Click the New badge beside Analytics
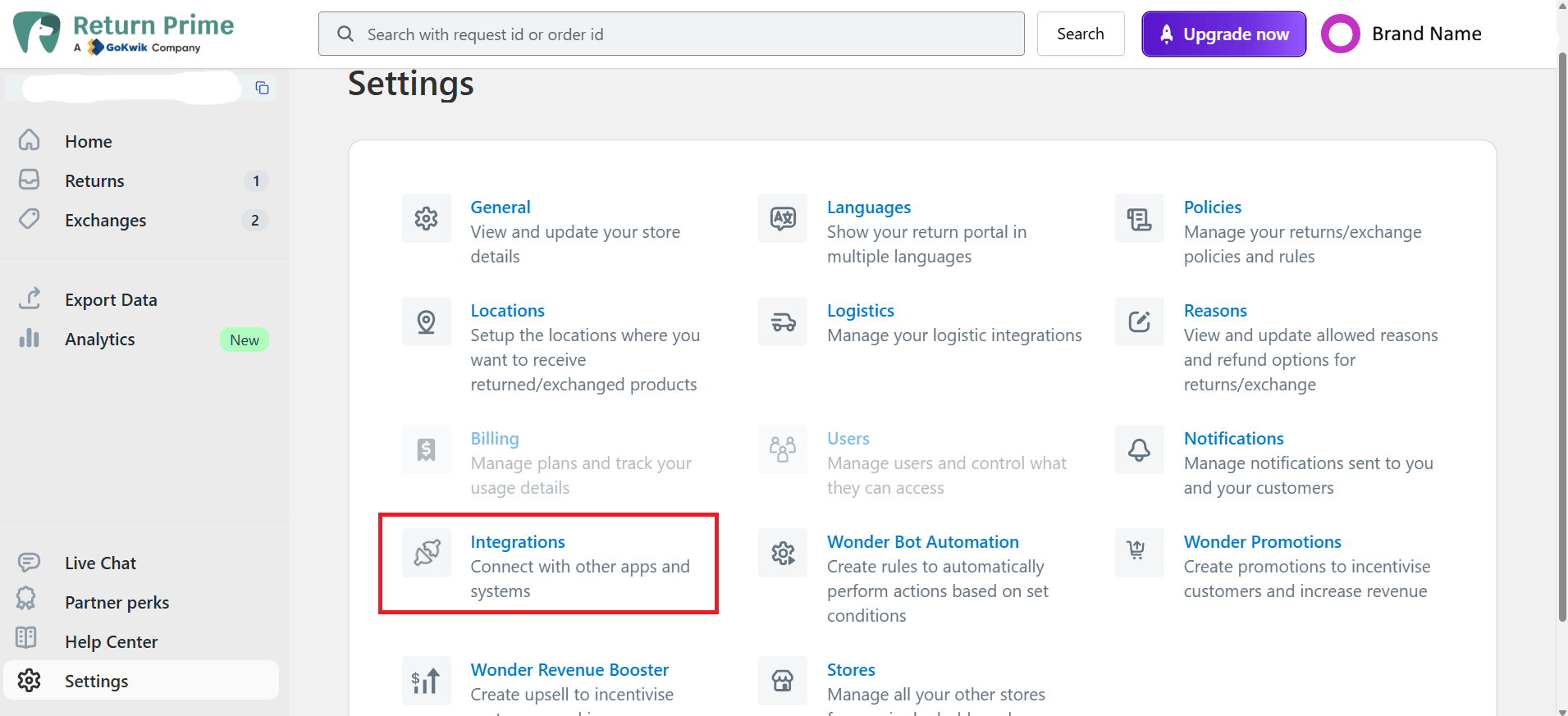The image size is (1568, 716). pos(245,340)
